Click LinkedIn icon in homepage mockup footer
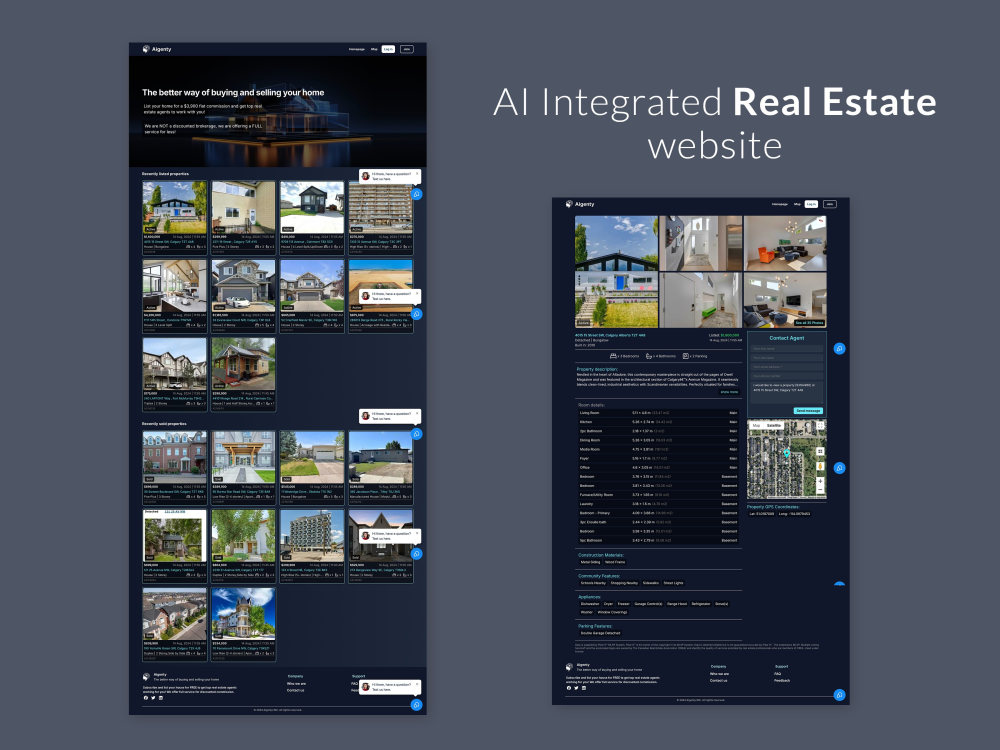1000x750 pixels. pos(161,698)
